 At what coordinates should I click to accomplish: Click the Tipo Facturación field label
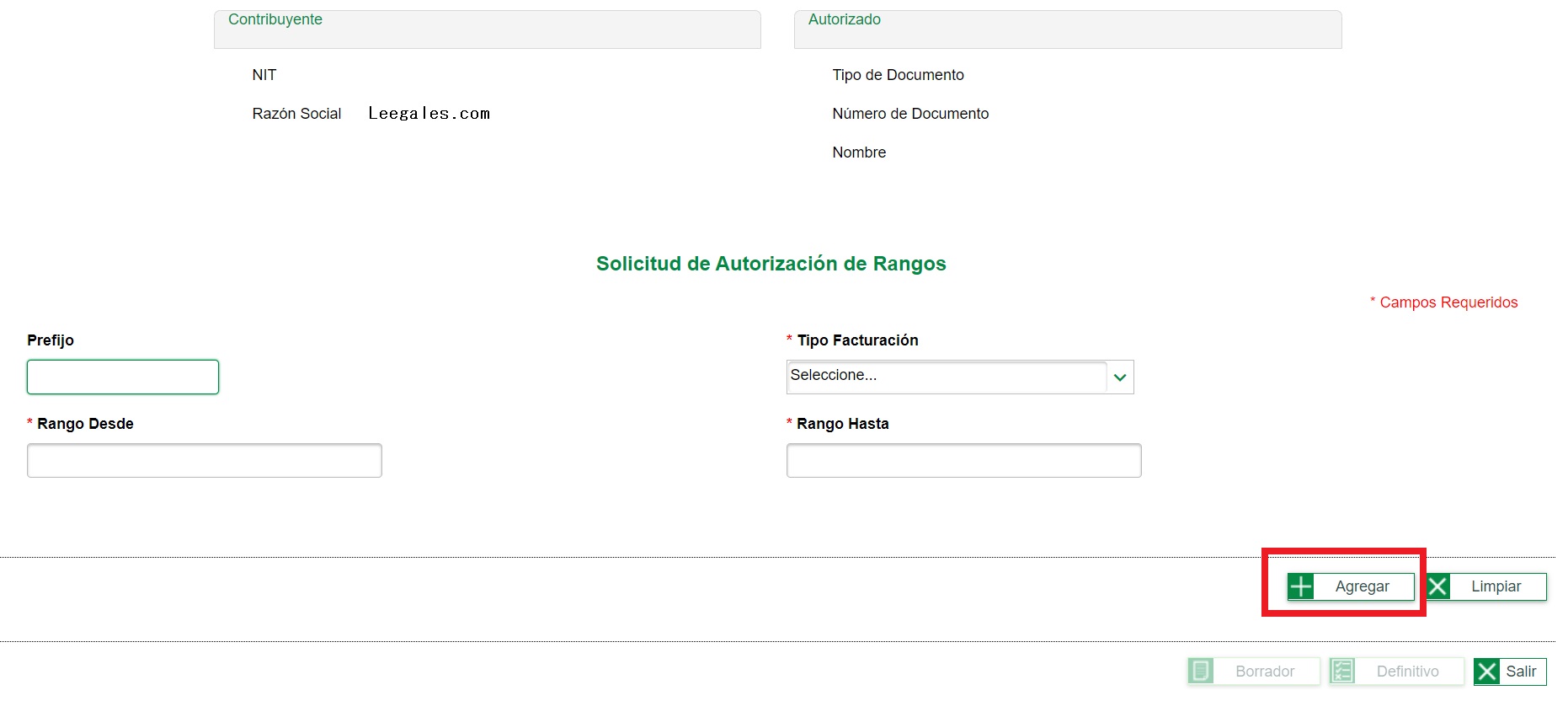coord(857,340)
